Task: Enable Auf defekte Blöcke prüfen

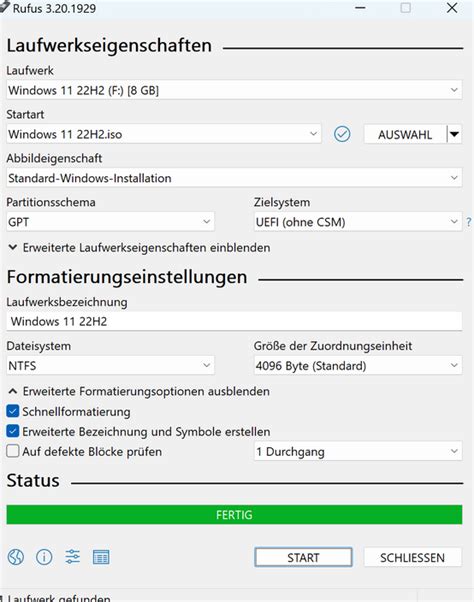Action: 13,451
